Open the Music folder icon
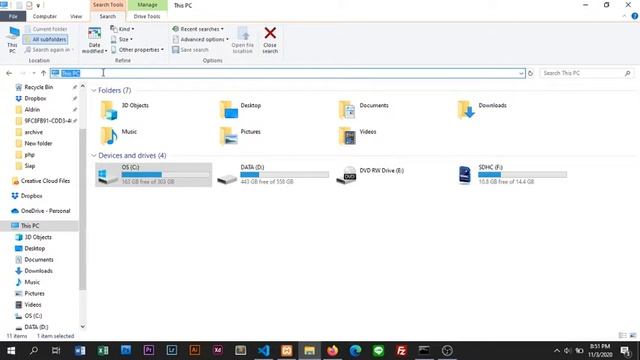640x360 pixels. pos(109,136)
